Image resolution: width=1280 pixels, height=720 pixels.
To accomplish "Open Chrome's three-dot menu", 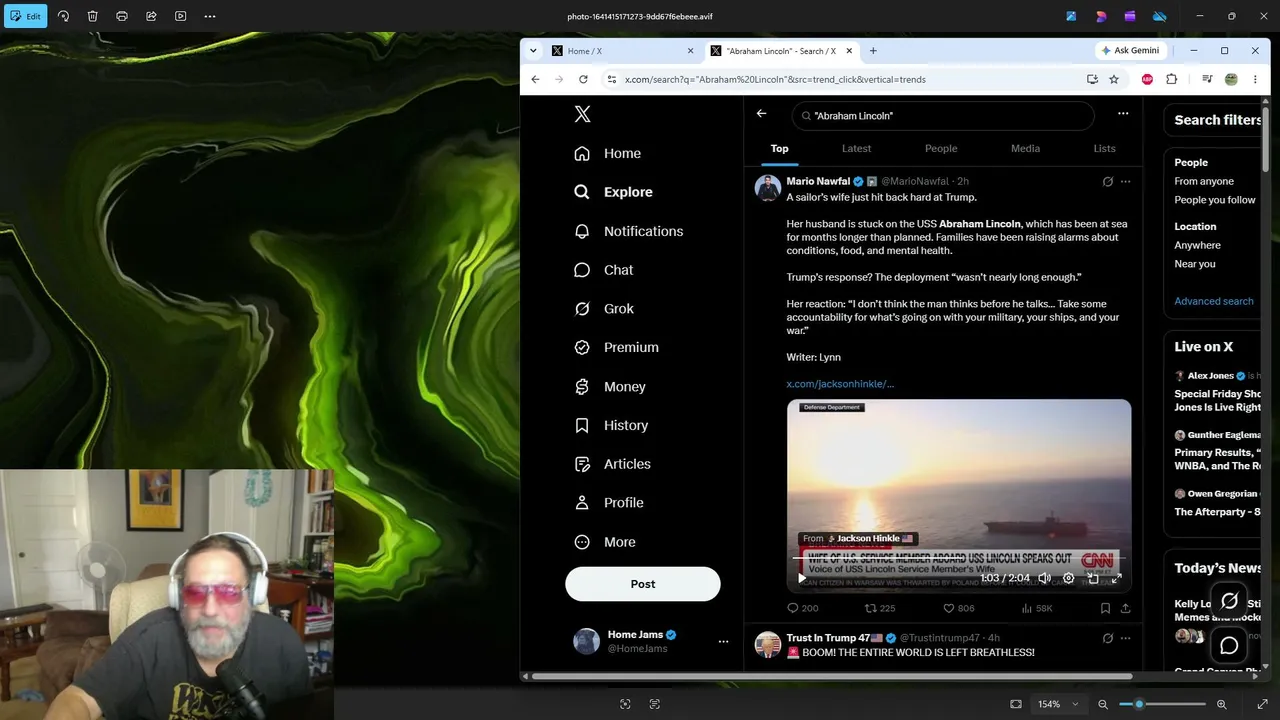I will 1255,79.
